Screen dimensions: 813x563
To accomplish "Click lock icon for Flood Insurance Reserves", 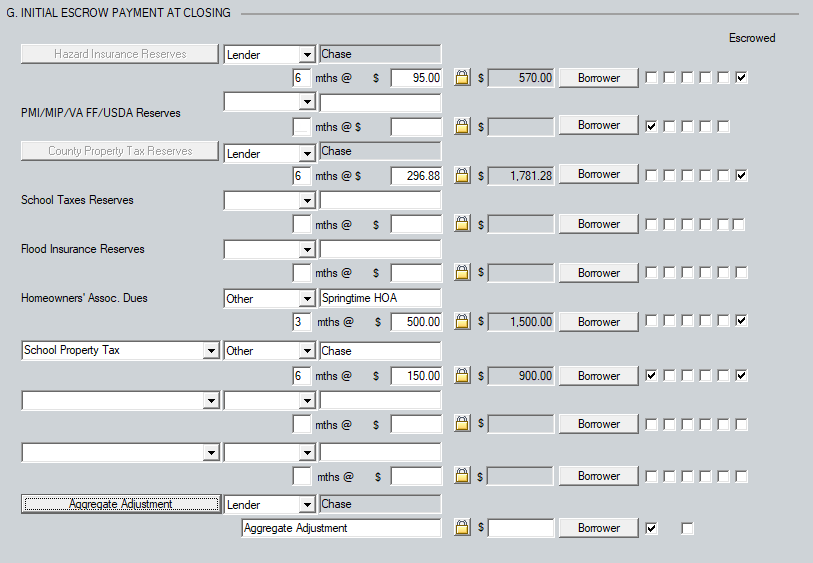I will click(x=462, y=273).
